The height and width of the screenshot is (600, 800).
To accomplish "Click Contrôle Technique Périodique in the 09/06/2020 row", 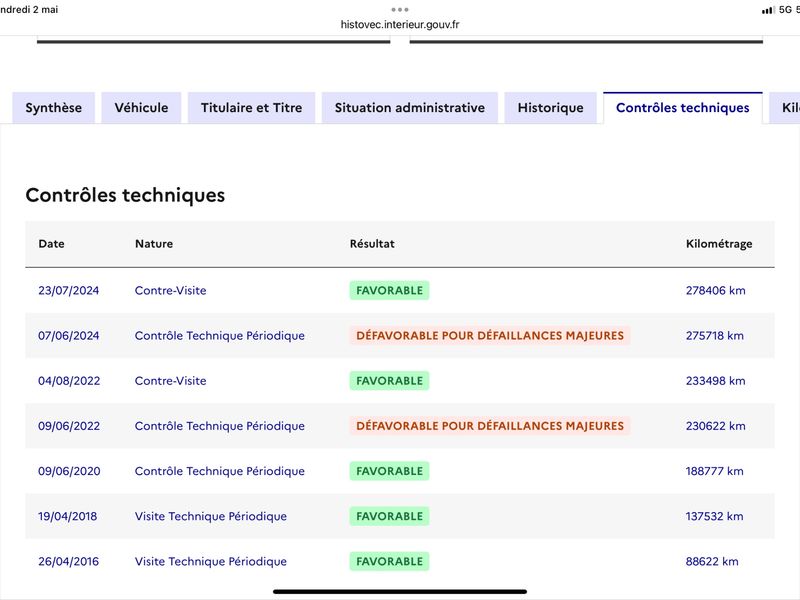I will click(219, 471).
